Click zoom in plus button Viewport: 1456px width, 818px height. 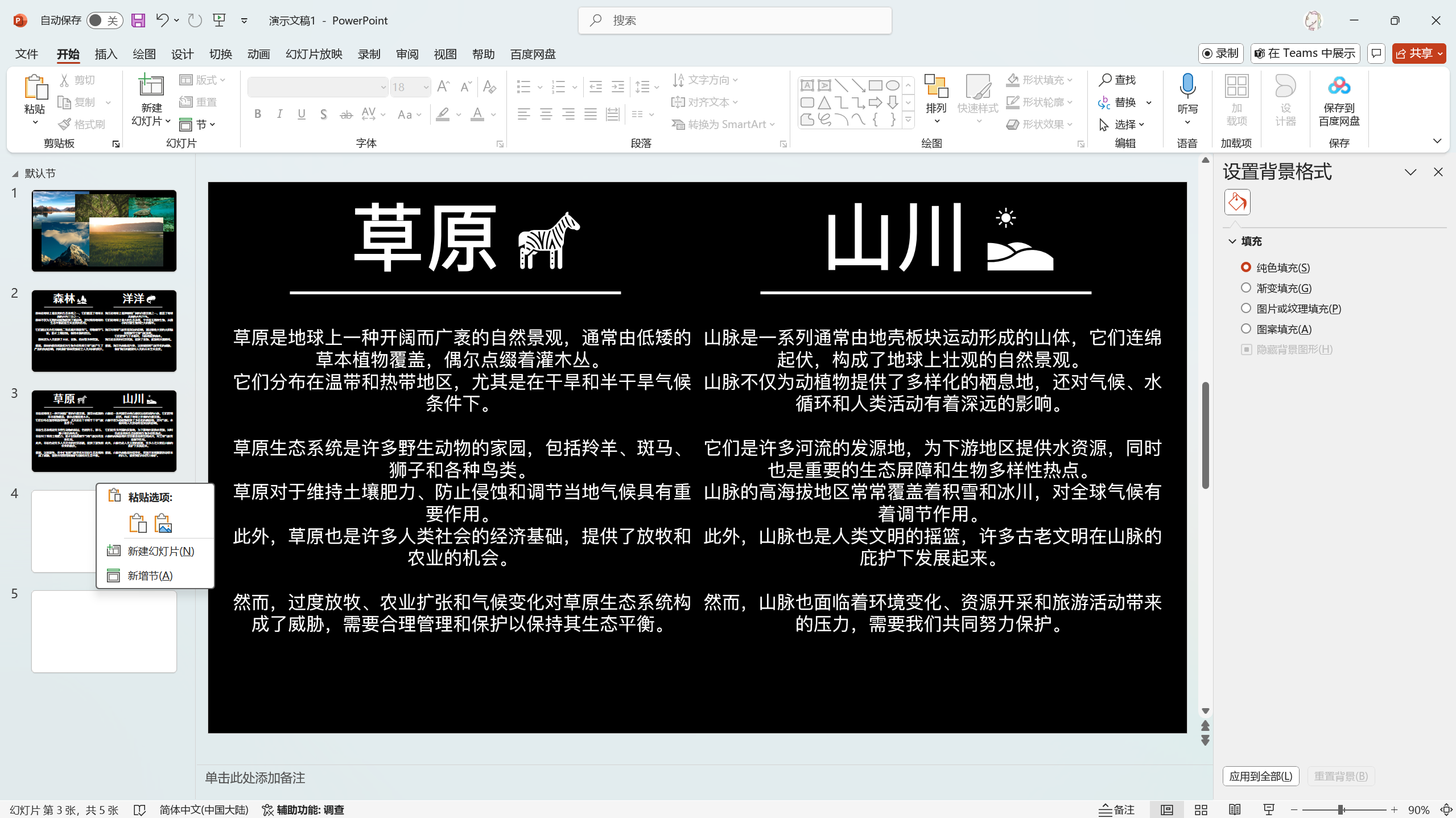click(1394, 809)
